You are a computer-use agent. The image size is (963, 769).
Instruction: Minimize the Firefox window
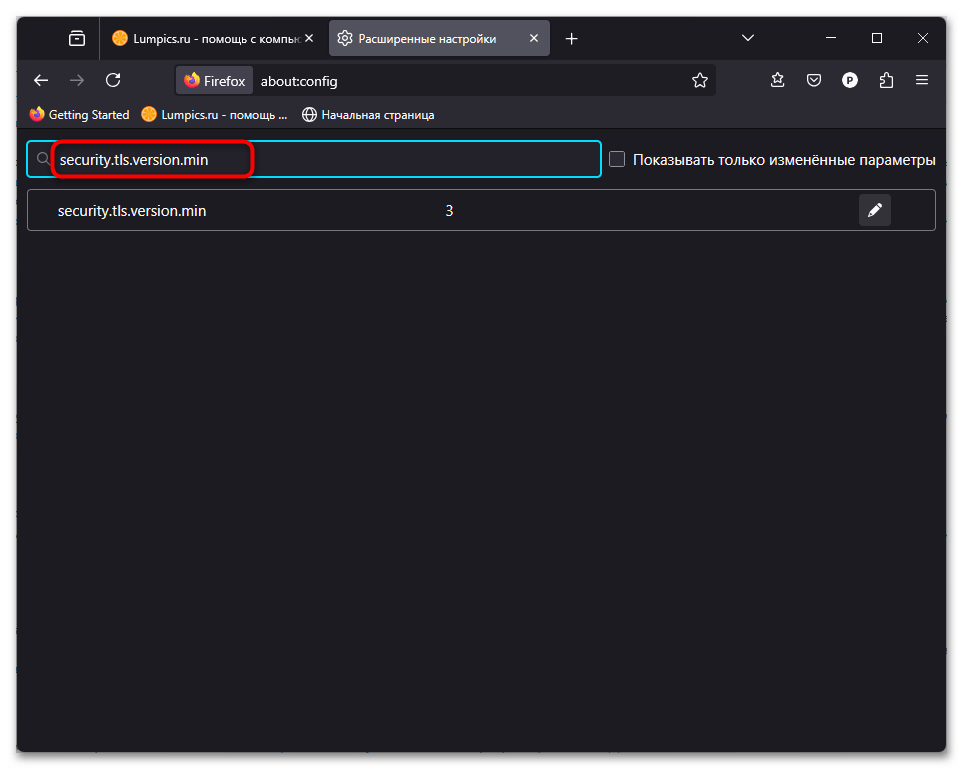coord(831,38)
